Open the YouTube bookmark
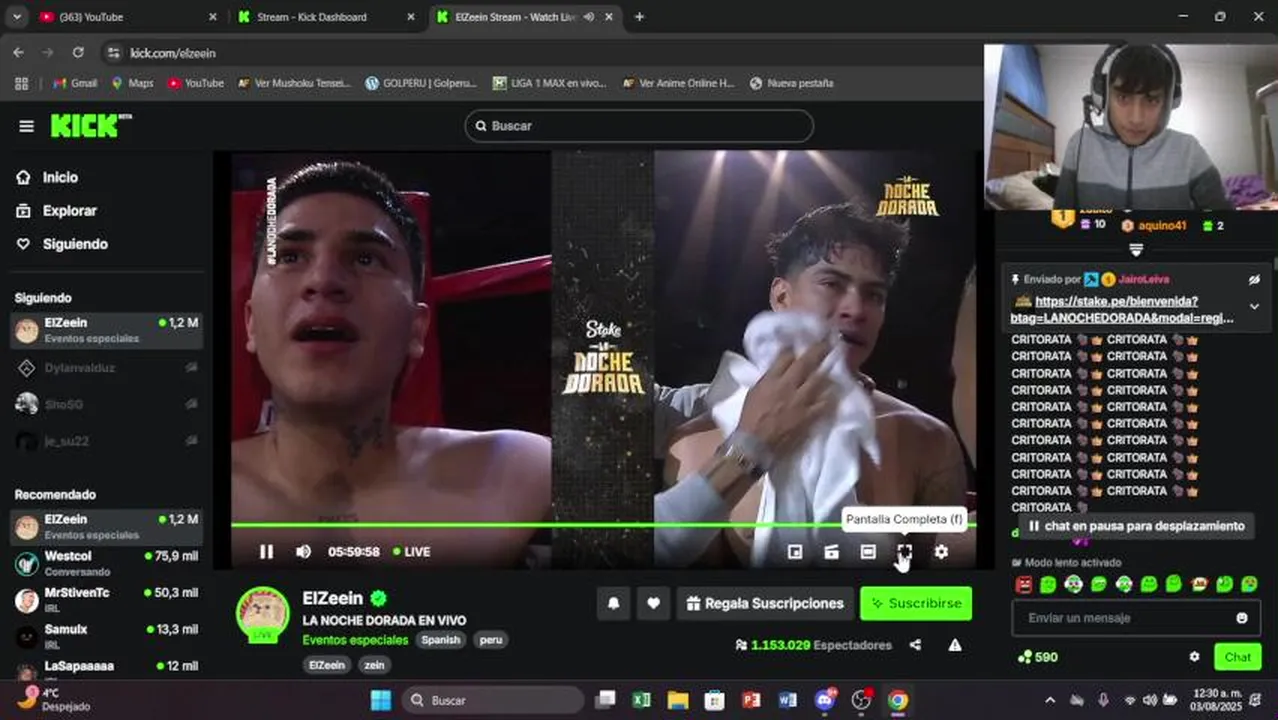 [195, 83]
